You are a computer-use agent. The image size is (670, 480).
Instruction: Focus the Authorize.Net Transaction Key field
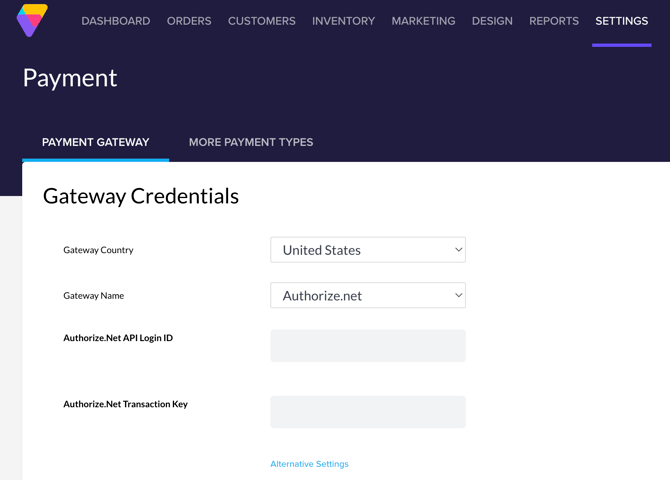point(368,412)
